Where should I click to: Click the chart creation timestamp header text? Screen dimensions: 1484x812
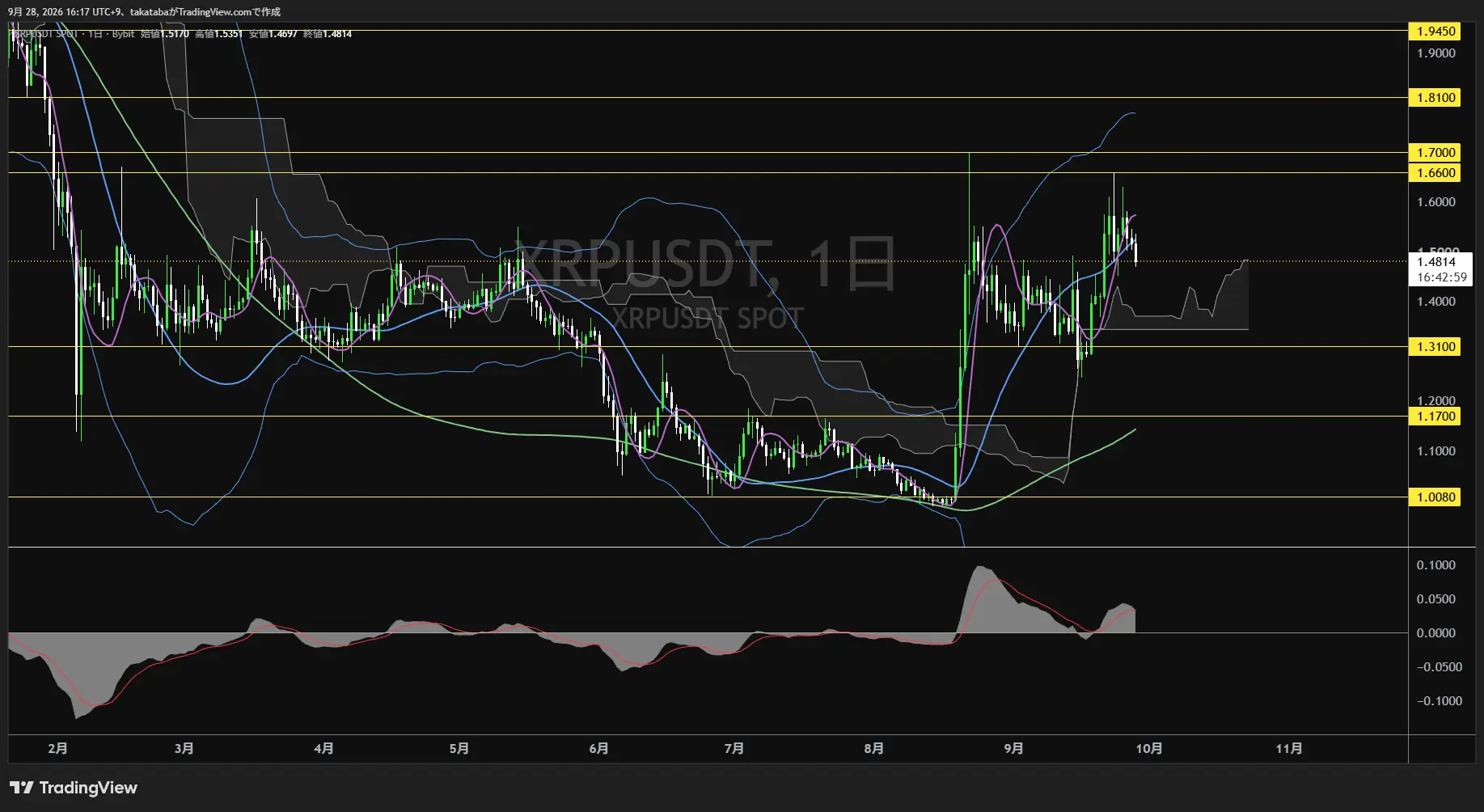pos(145,12)
